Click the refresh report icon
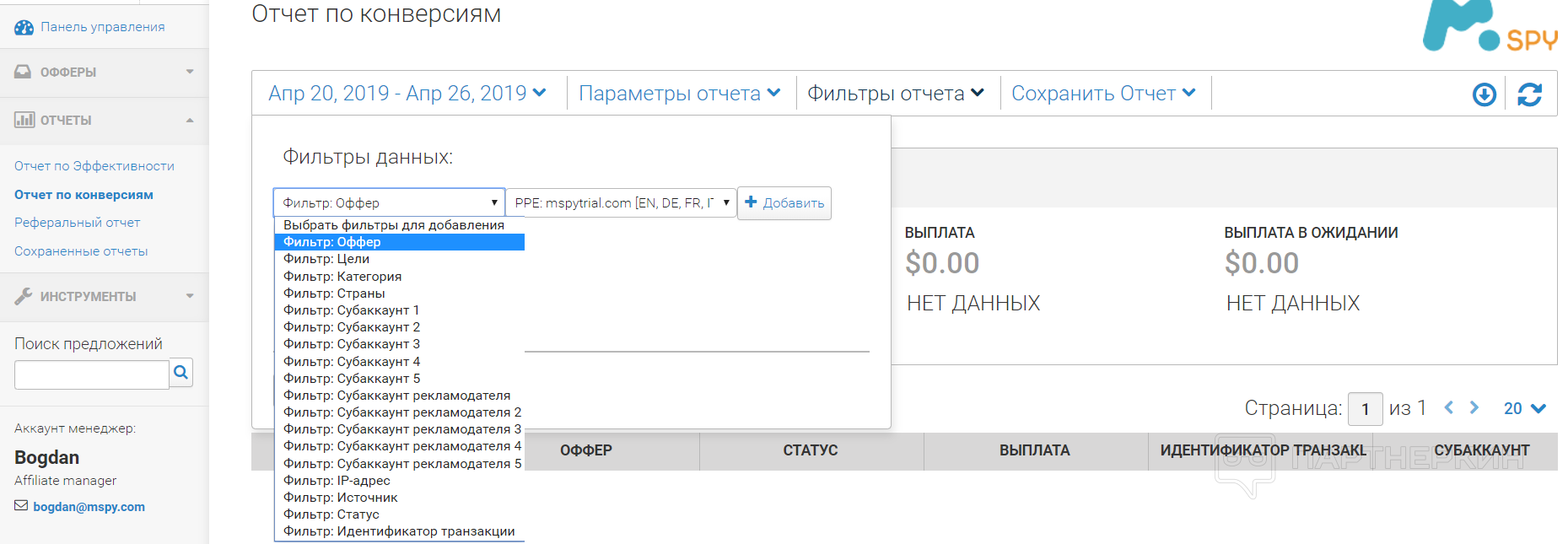The width and height of the screenshot is (1568, 544). pos(1529,94)
